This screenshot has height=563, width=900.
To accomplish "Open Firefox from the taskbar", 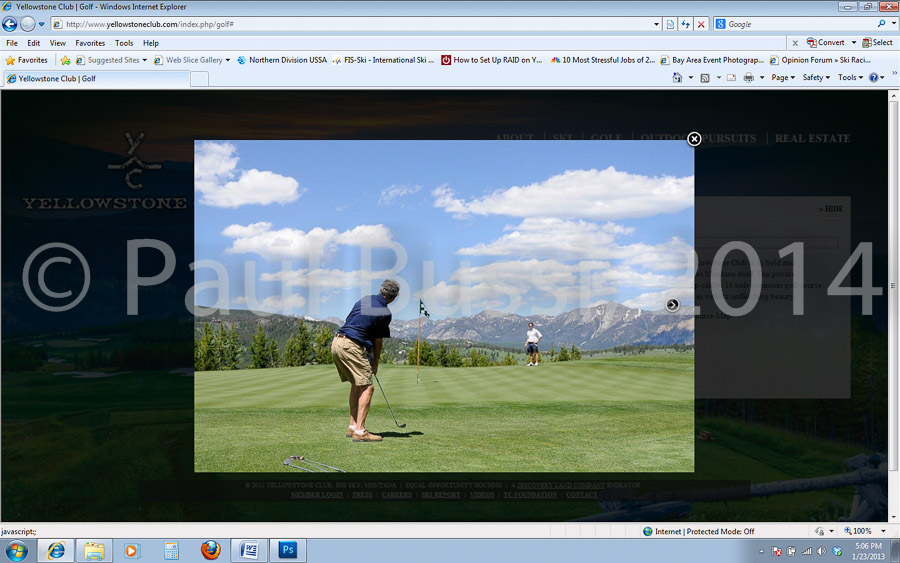I will click(210, 550).
